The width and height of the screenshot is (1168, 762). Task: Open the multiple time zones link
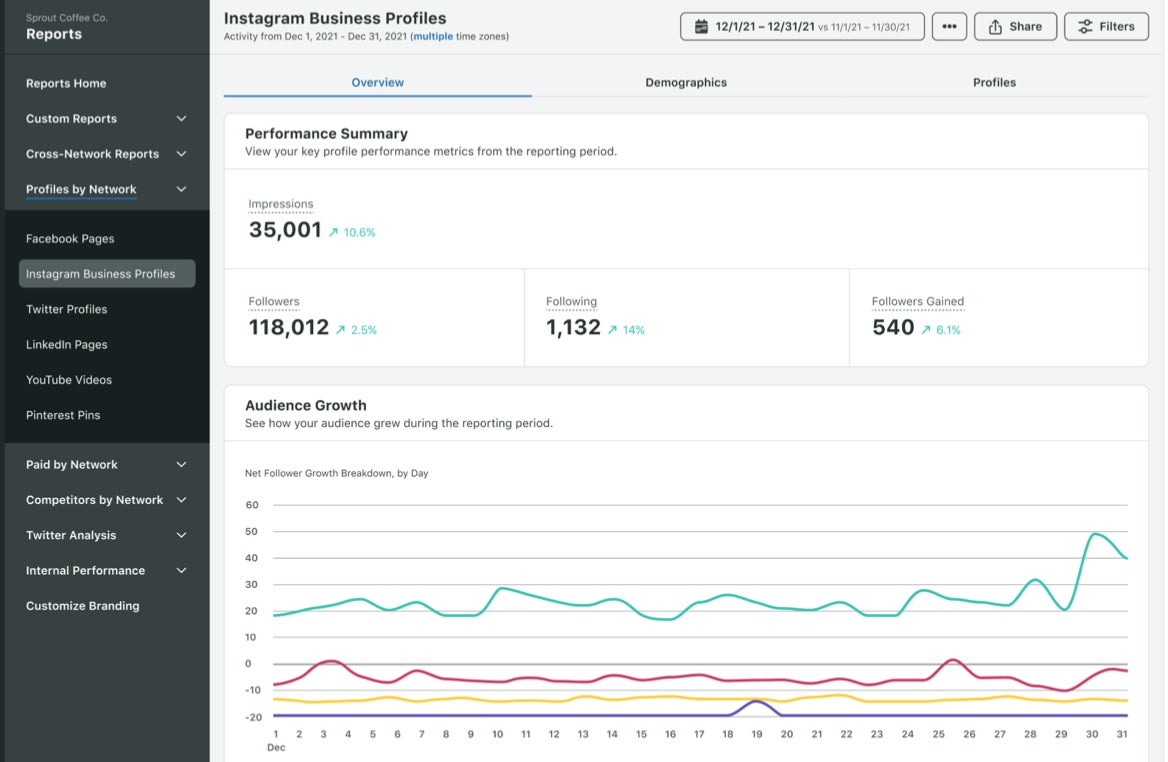[435, 37]
